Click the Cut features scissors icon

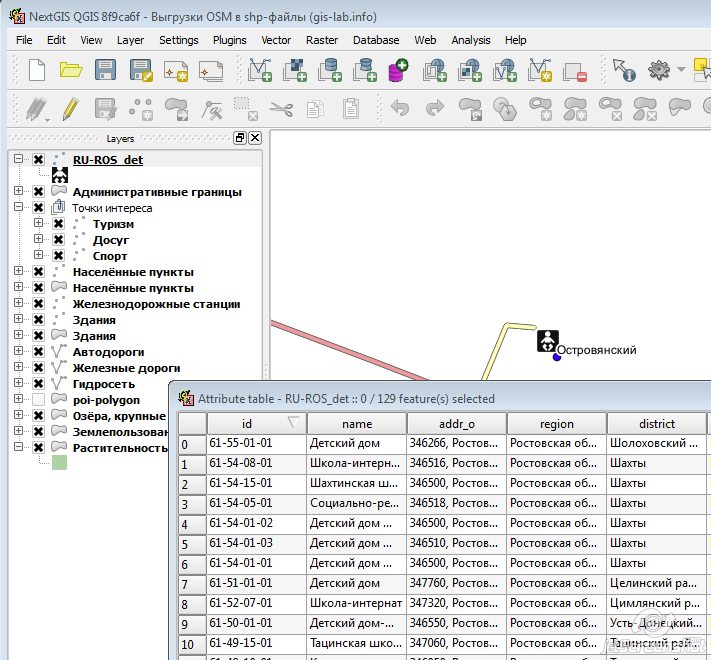[x=281, y=109]
